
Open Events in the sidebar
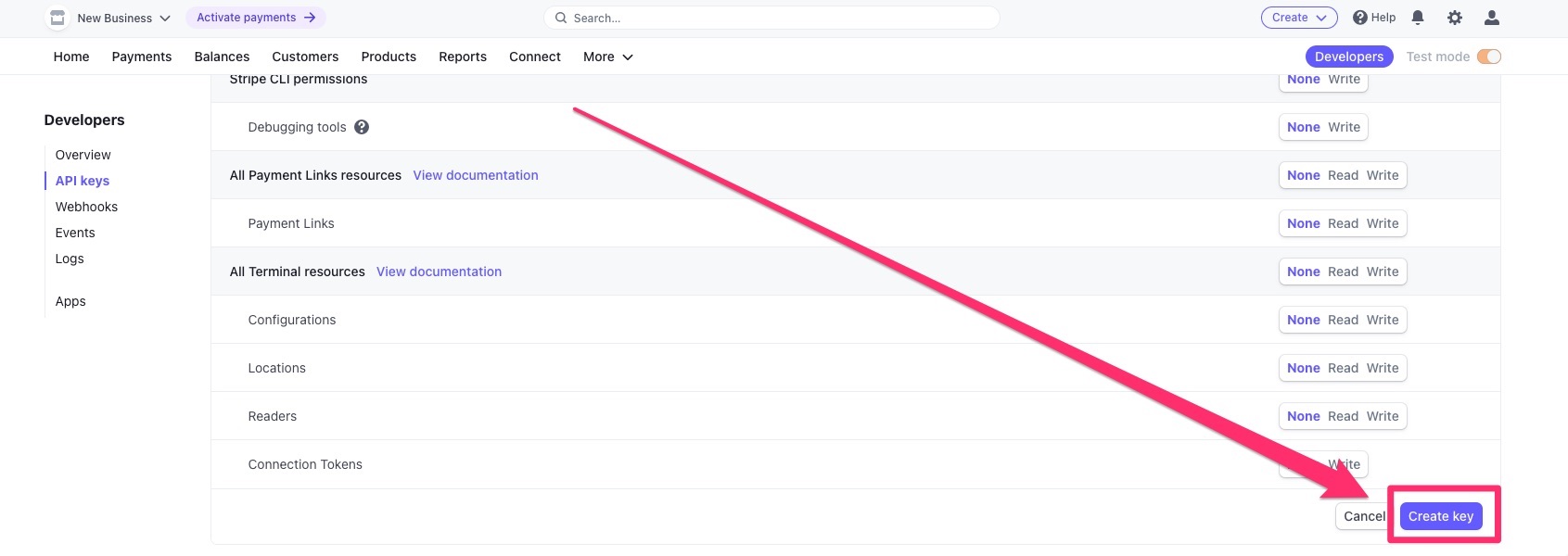pos(75,233)
